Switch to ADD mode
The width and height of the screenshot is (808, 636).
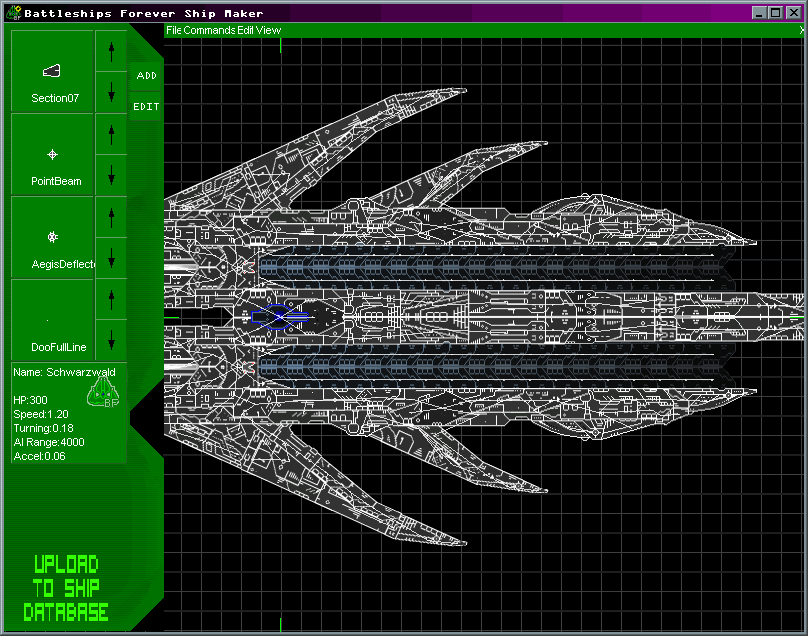[146, 76]
